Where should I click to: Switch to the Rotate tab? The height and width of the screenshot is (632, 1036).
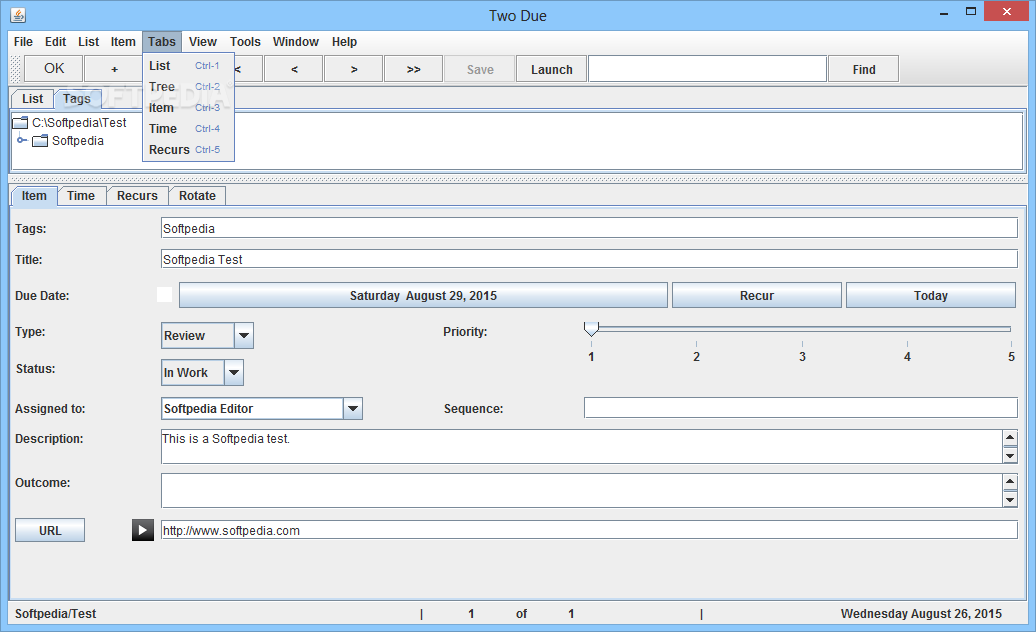[x=197, y=196]
